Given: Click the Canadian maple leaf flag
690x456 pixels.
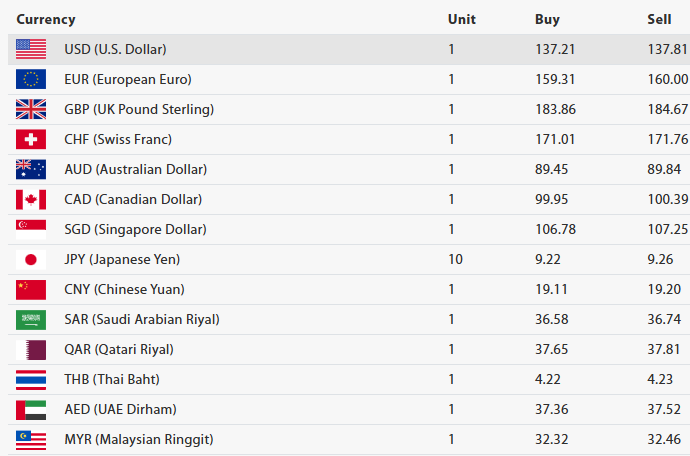Looking at the screenshot, I should click(x=31, y=199).
